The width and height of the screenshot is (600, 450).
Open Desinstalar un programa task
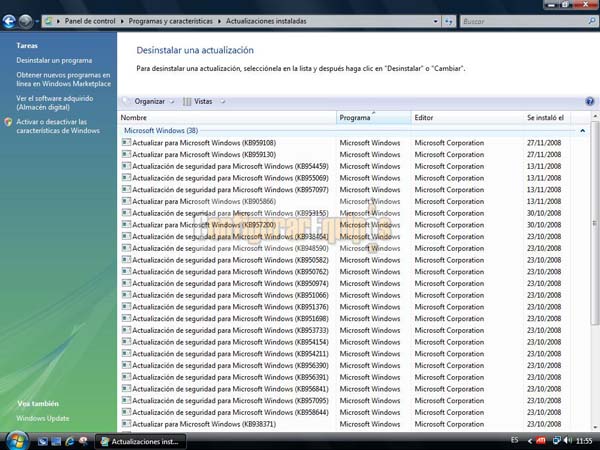pos(54,60)
